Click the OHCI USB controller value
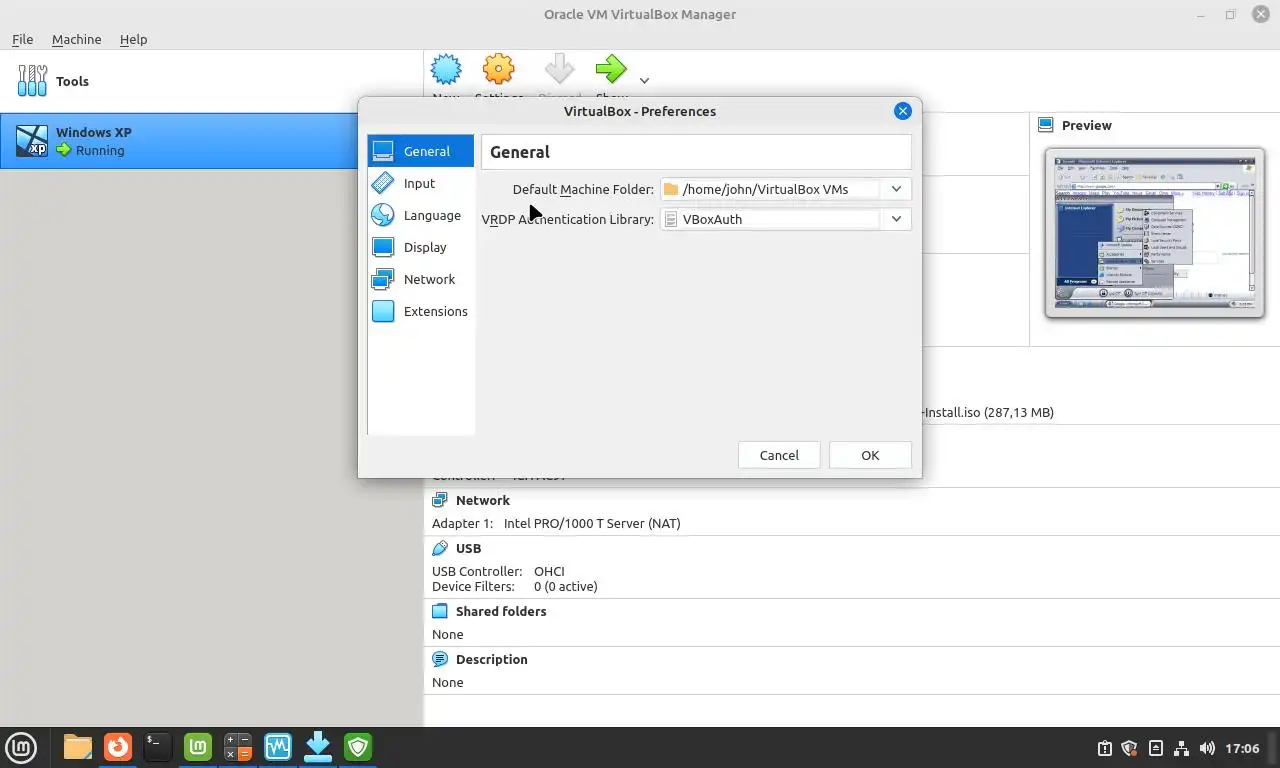This screenshot has height=768, width=1280. pos(550,571)
